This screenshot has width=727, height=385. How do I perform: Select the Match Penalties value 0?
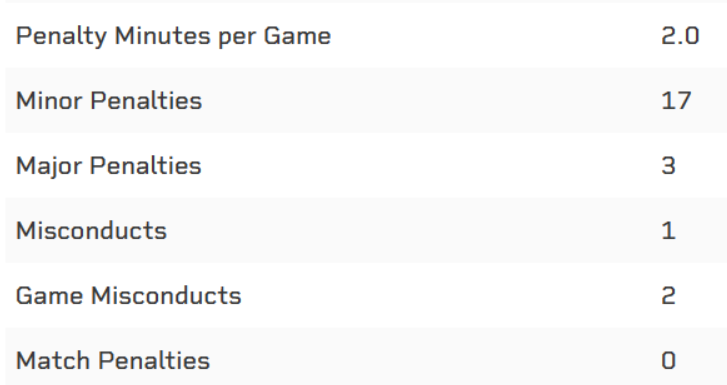point(668,360)
